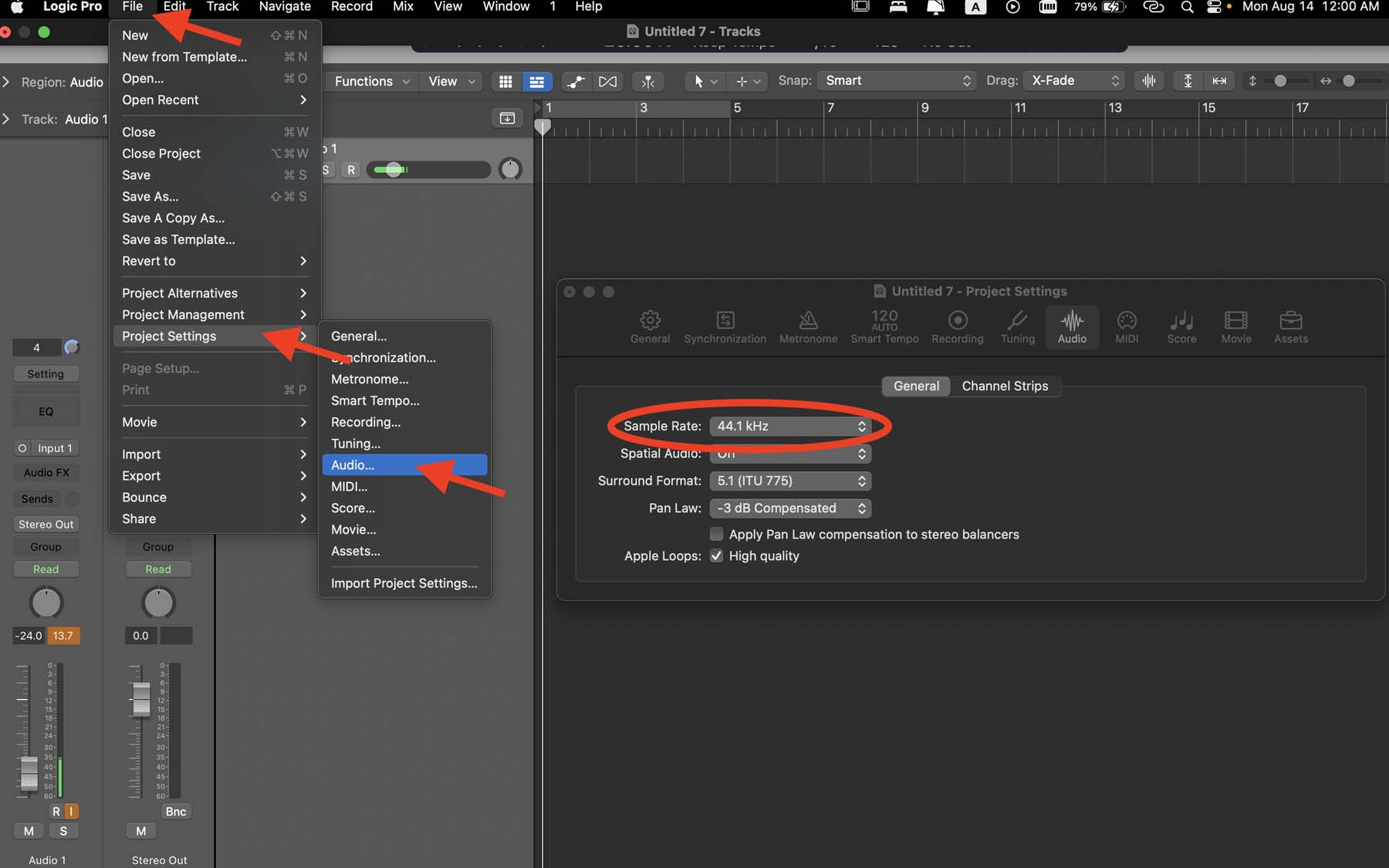
Task: Open Score settings icon
Action: (1181, 327)
